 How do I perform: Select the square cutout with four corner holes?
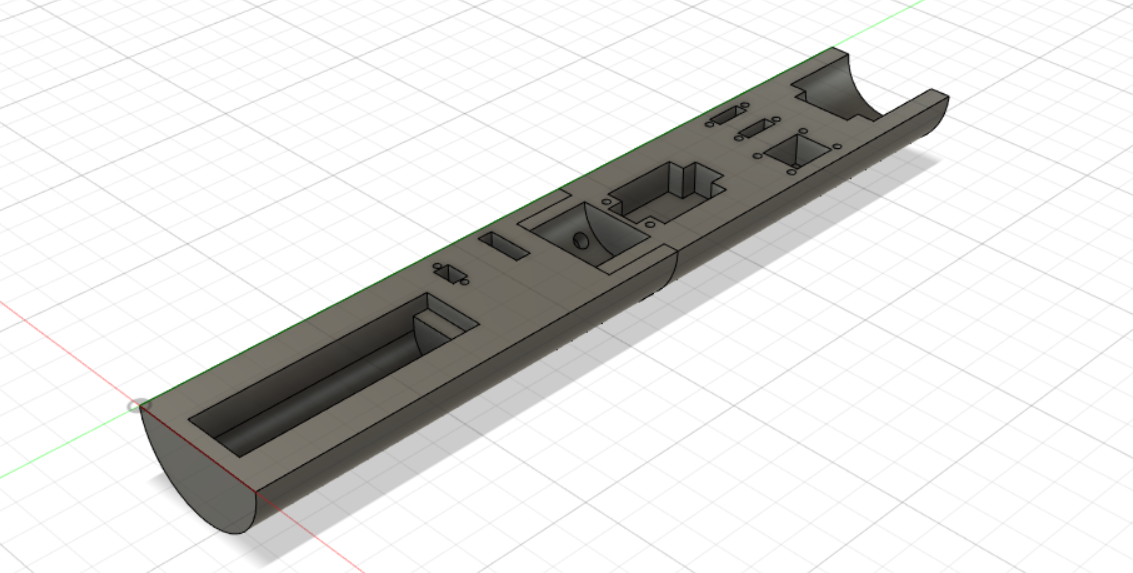point(797,152)
